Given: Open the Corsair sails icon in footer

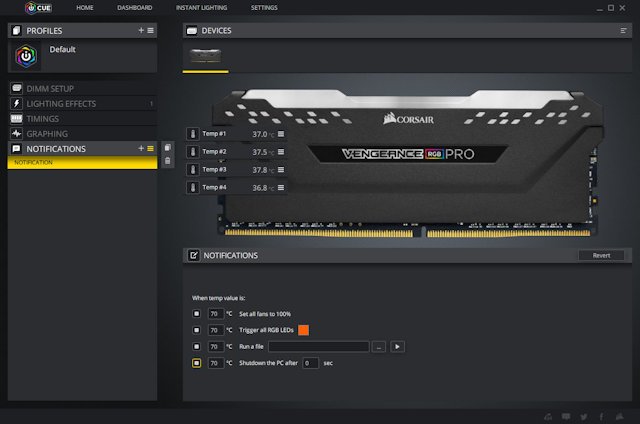Looking at the screenshot, I should [620, 417].
